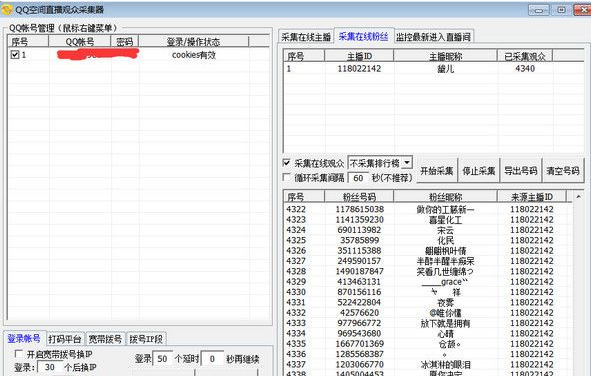591x376 pixels.
Task: Click fan list scrollbar up arrow
Action: [578, 197]
